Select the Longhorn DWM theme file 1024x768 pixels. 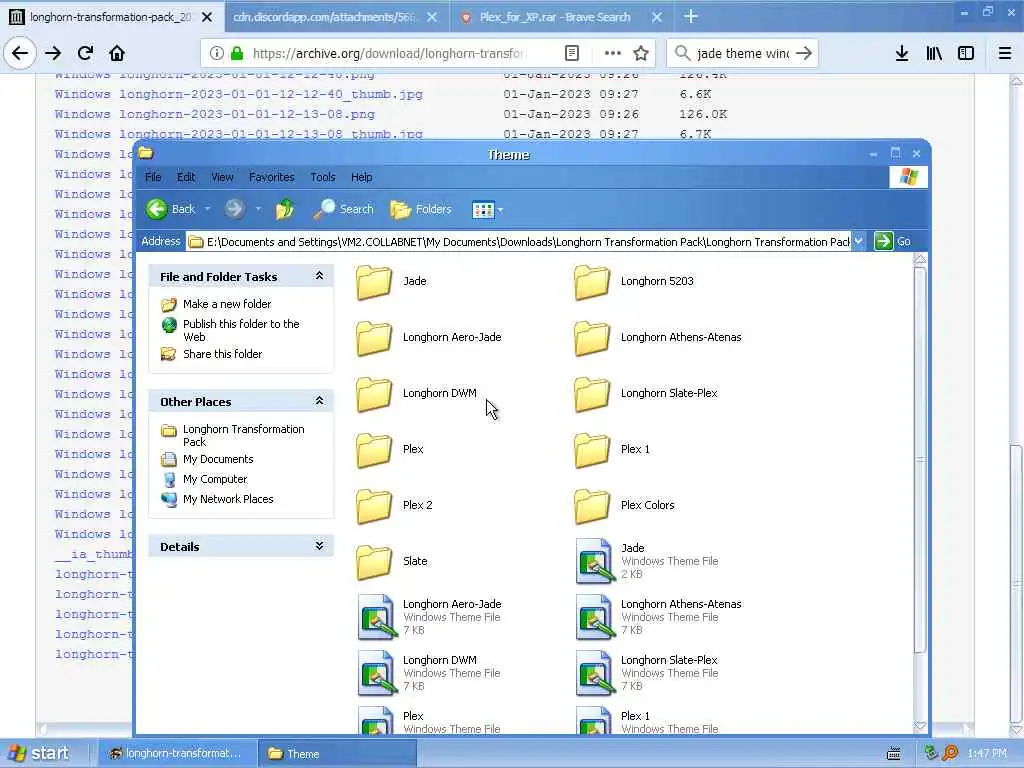(x=428, y=673)
